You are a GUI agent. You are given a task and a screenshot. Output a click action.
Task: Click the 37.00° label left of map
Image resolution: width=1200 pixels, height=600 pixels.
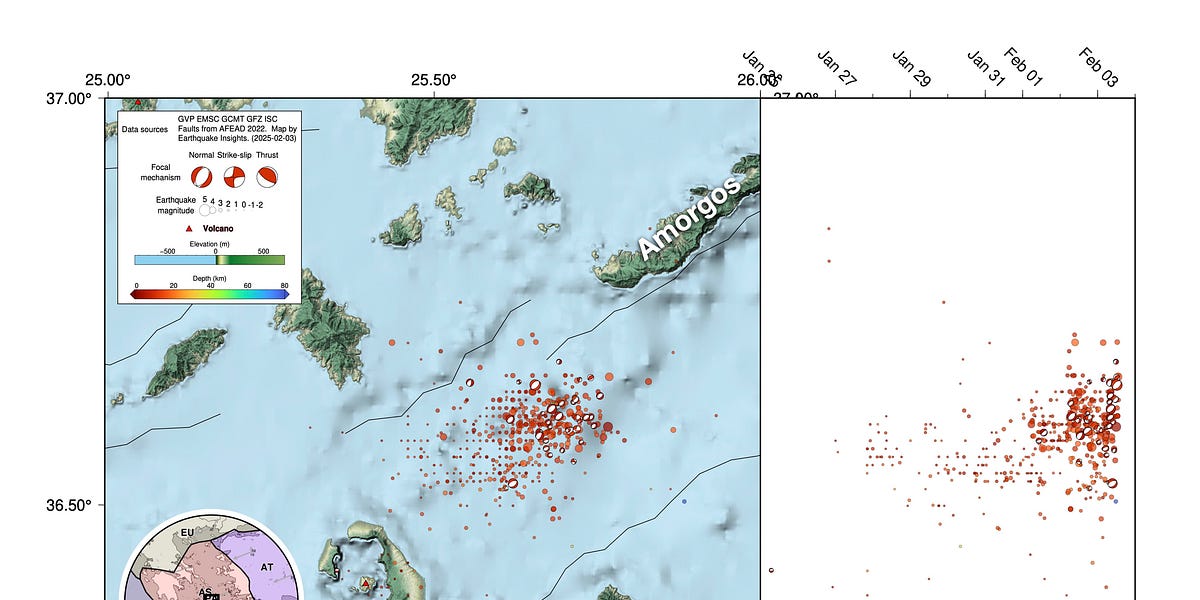tap(68, 98)
